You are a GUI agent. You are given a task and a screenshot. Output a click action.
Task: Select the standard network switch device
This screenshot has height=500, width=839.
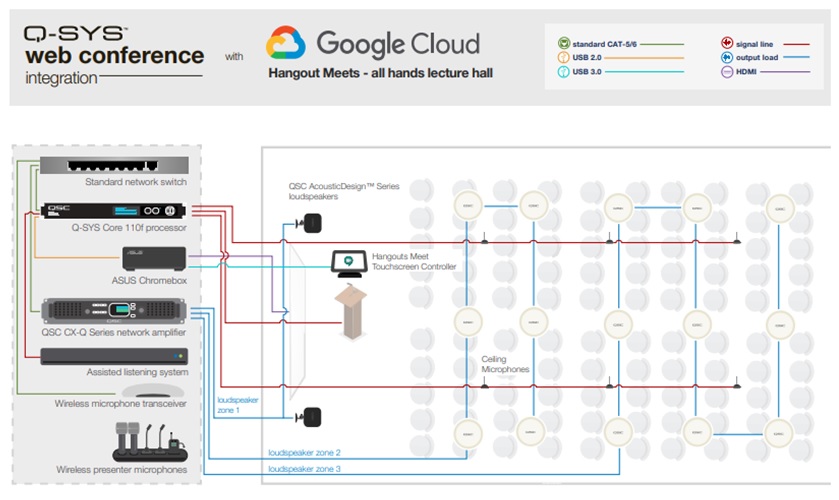tap(114, 165)
